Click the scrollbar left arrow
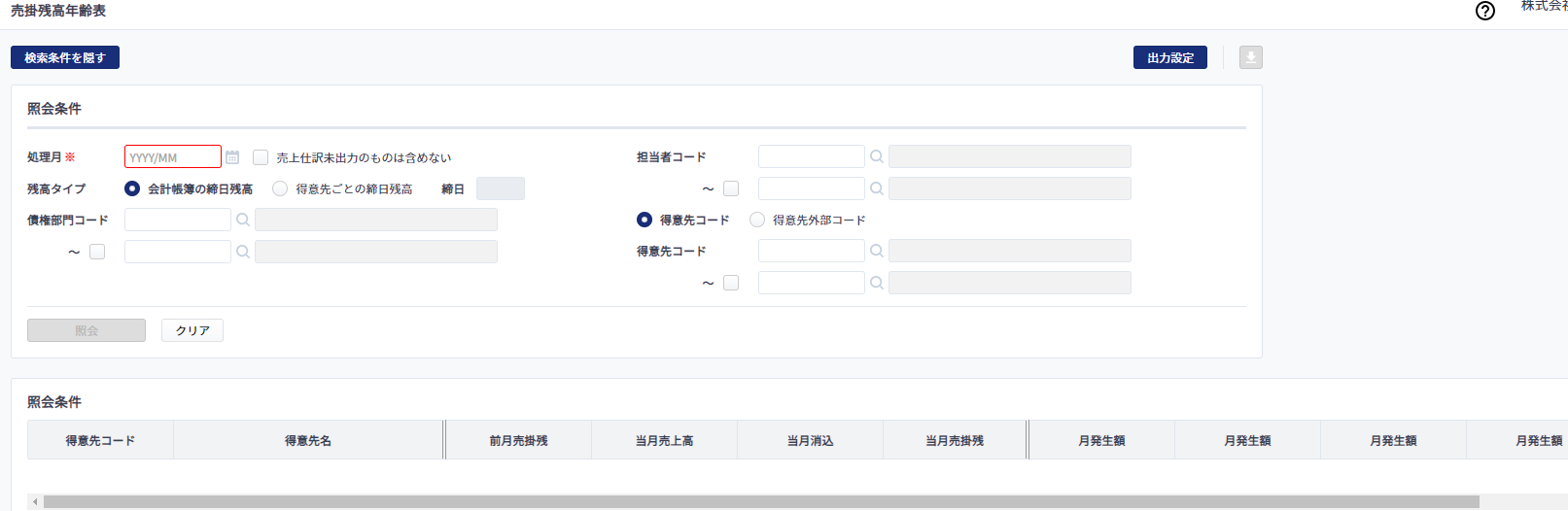Screen dimensions: 1568x511 coord(35,502)
